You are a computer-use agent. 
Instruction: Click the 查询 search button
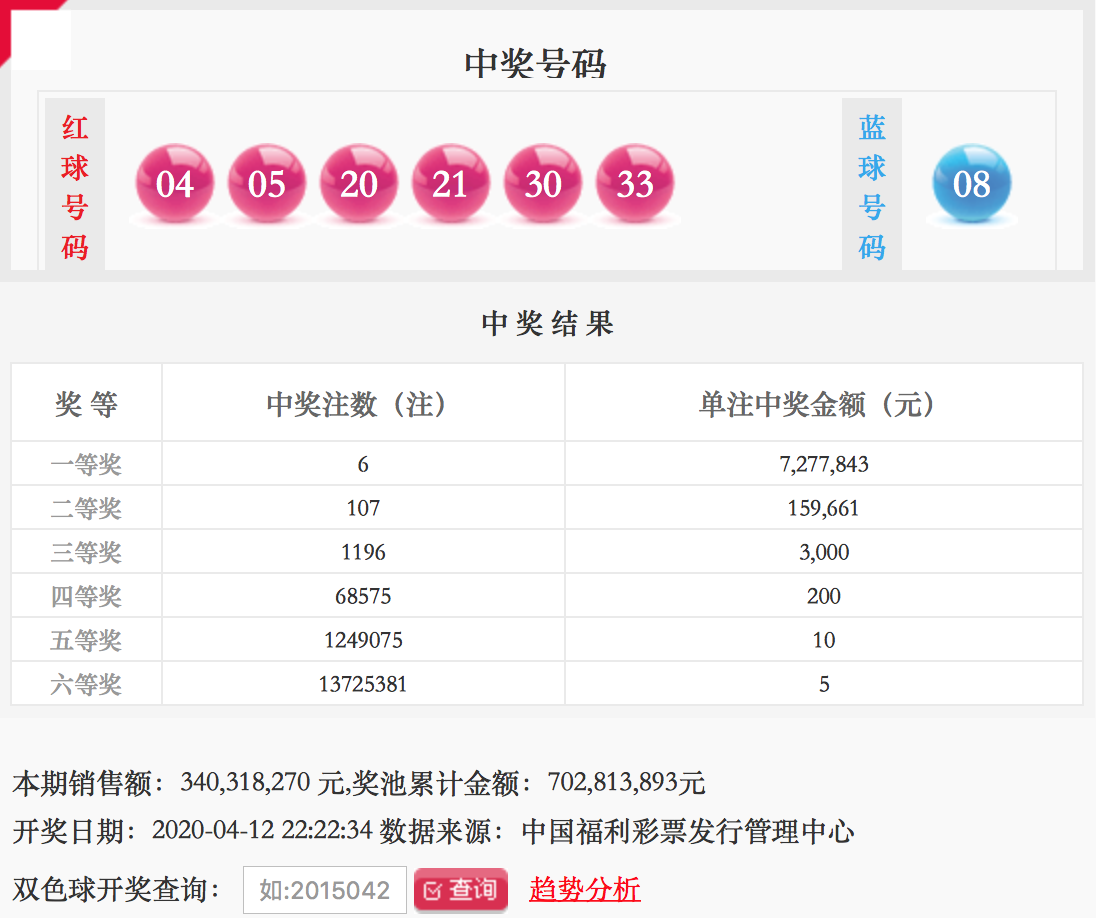pyautogui.click(x=461, y=889)
